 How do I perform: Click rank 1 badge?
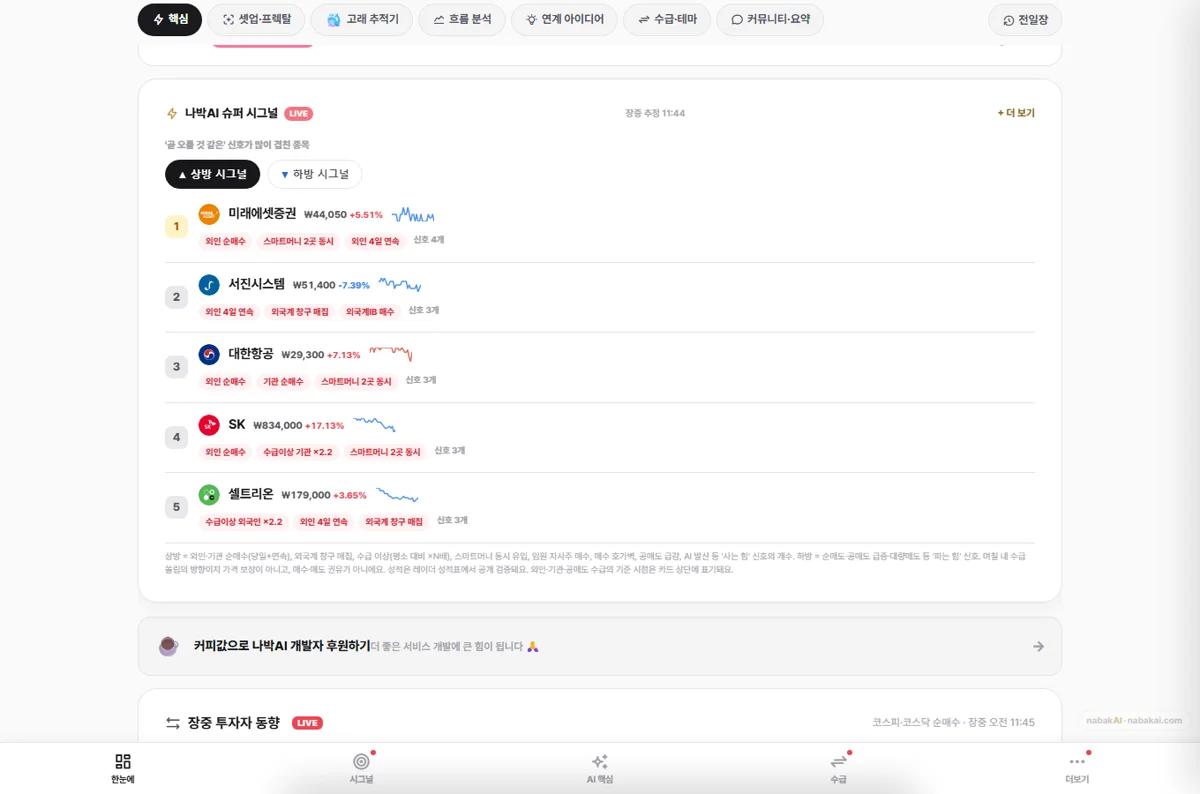point(176,227)
